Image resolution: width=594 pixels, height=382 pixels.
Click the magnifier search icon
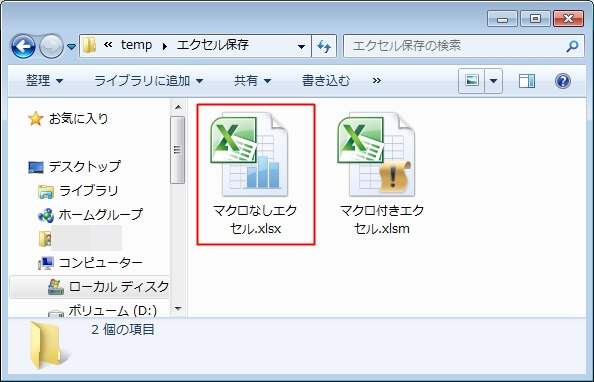pyautogui.click(x=572, y=46)
